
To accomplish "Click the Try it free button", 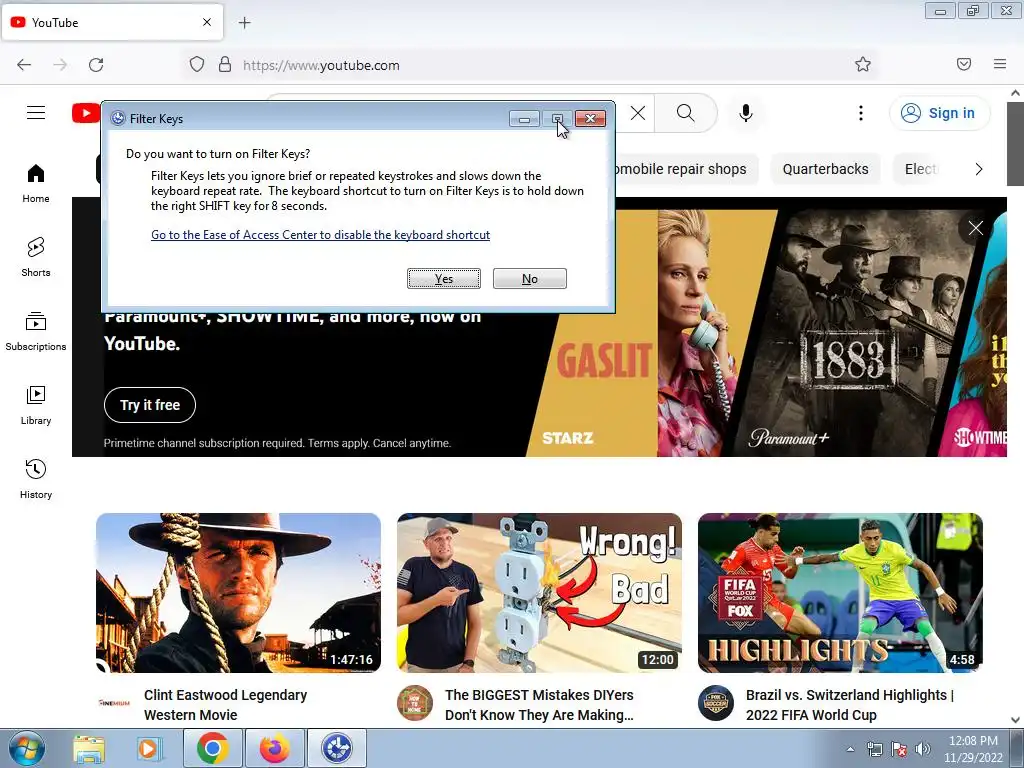I will click(x=150, y=405).
